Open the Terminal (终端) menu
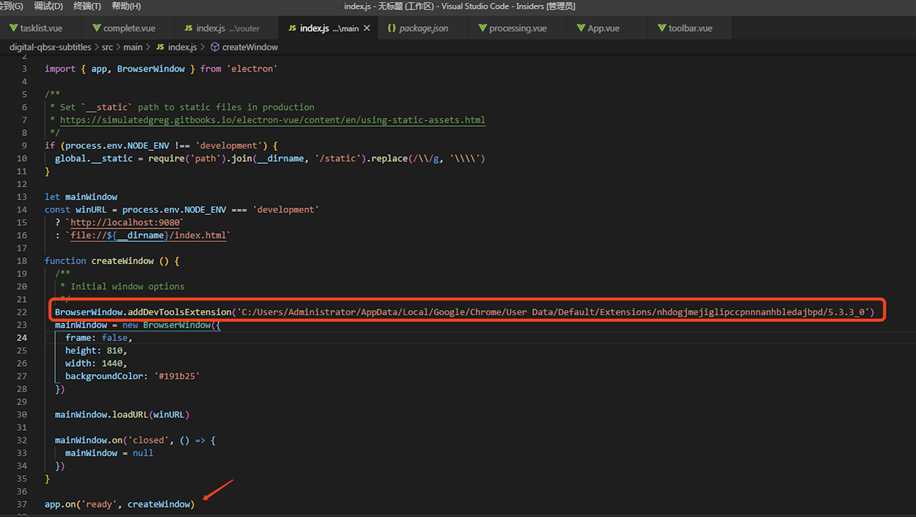916x517 pixels. 87,6
